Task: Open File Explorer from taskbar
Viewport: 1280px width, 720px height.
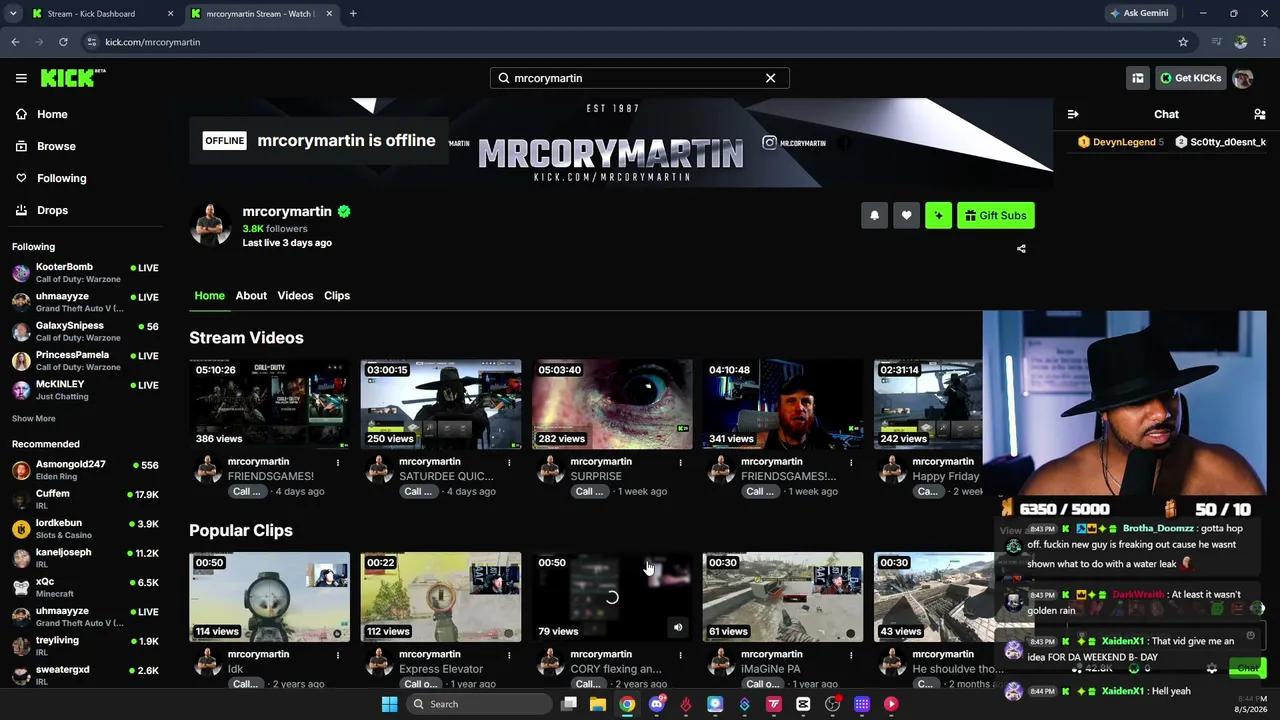Action: [x=598, y=704]
